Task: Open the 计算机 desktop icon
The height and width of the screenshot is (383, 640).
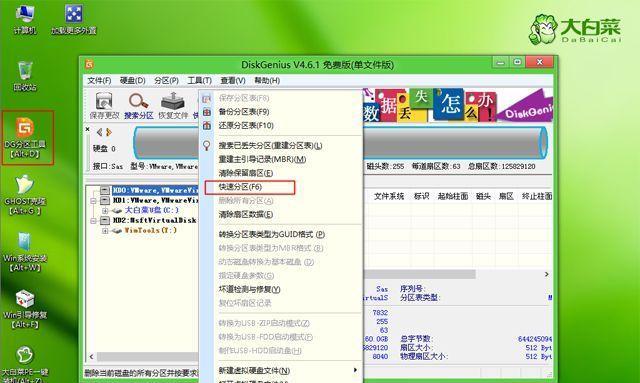Action: (24, 19)
